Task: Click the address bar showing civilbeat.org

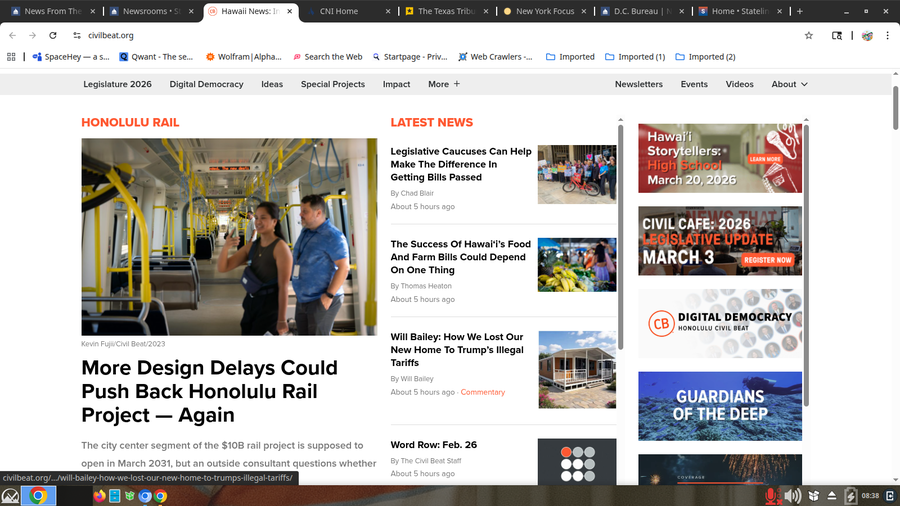Action: click(400, 35)
